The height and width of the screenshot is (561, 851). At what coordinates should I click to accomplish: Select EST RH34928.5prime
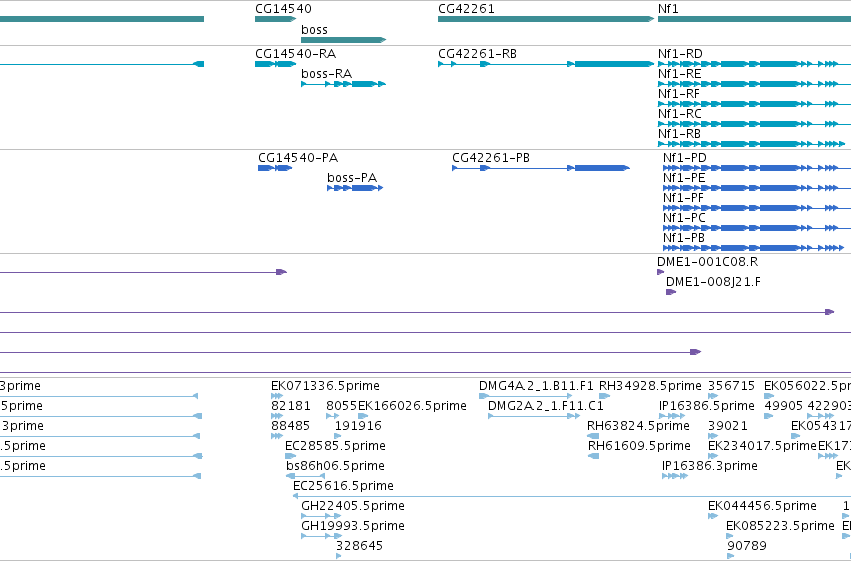coord(605,397)
